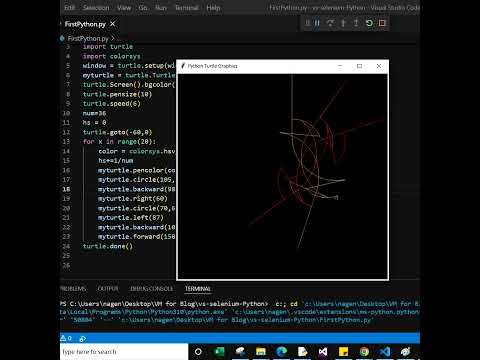The width and height of the screenshot is (480, 360).
Task: Click the 'hs = 0' code line
Action: [94, 123]
